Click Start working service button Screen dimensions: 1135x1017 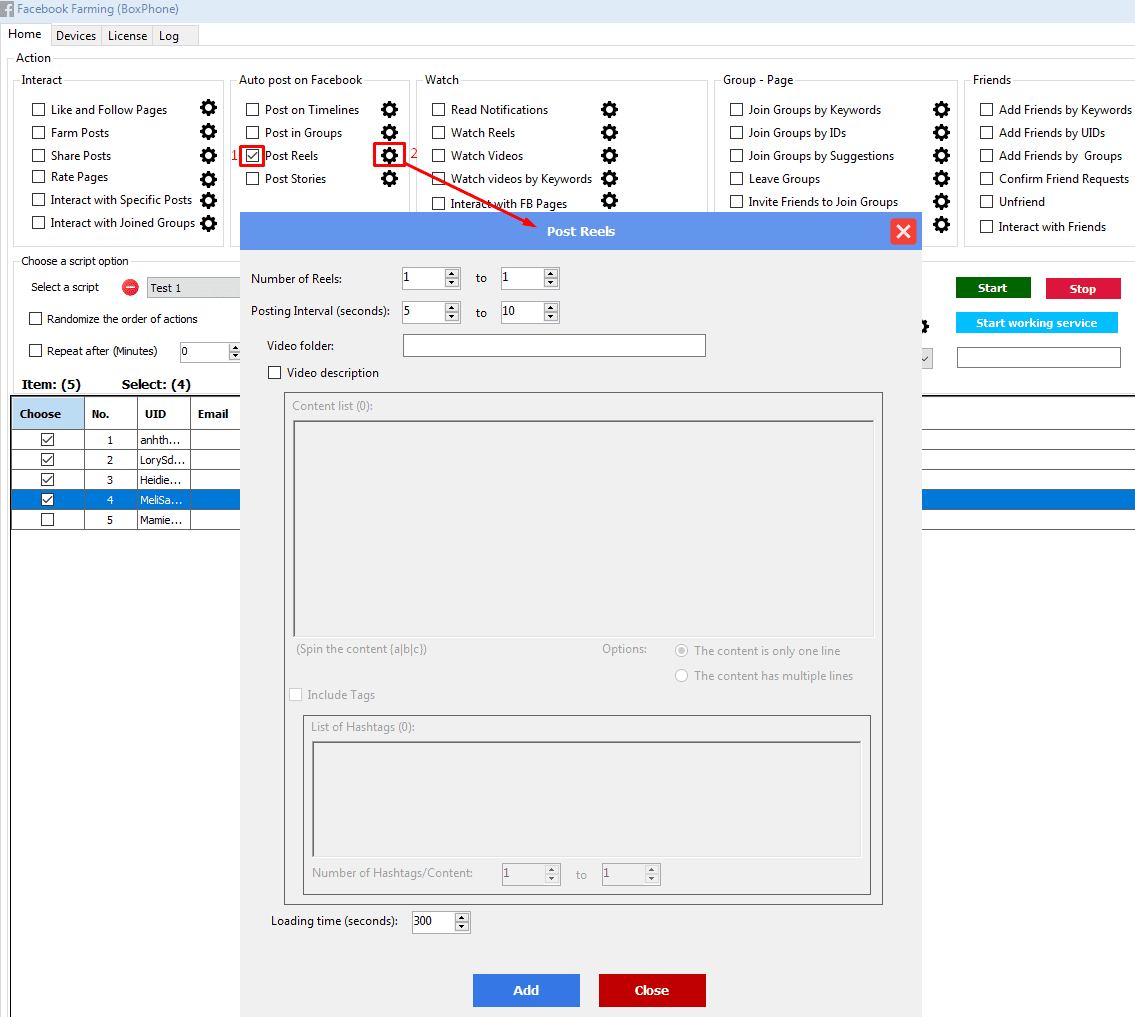[1037, 323]
